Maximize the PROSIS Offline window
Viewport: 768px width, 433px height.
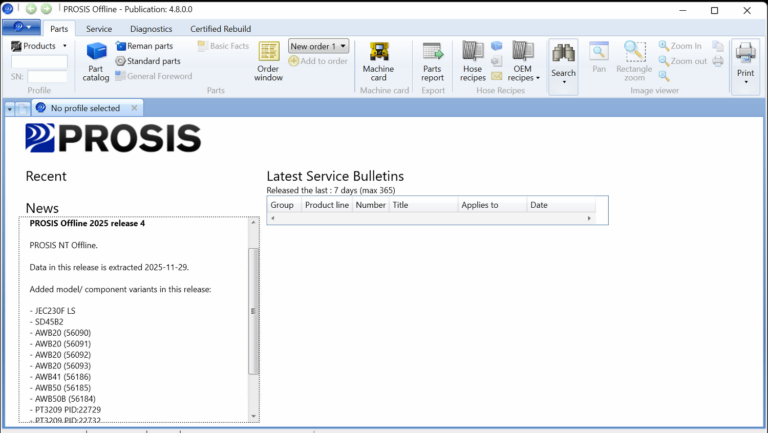715,10
